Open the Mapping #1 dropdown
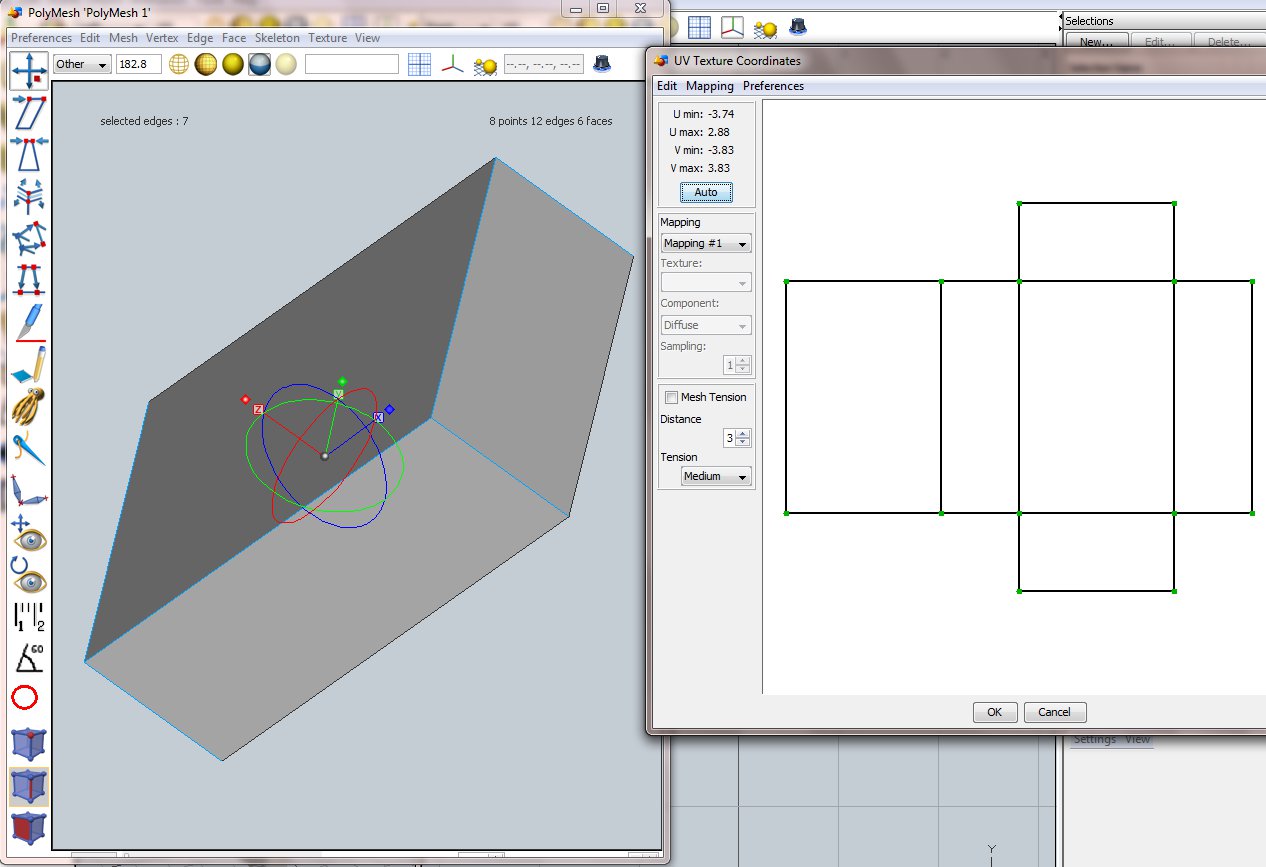The width and height of the screenshot is (1266, 867). point(706,243)
